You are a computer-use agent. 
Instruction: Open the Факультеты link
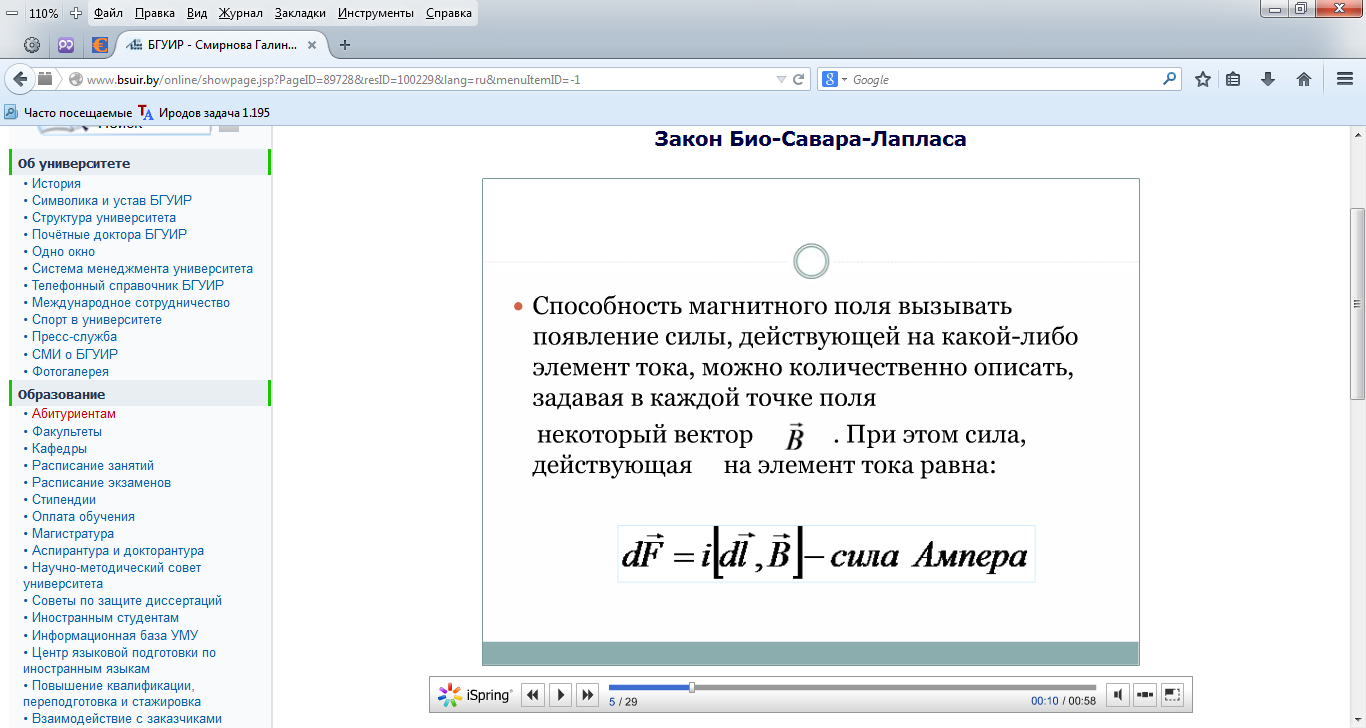[67, 432]
